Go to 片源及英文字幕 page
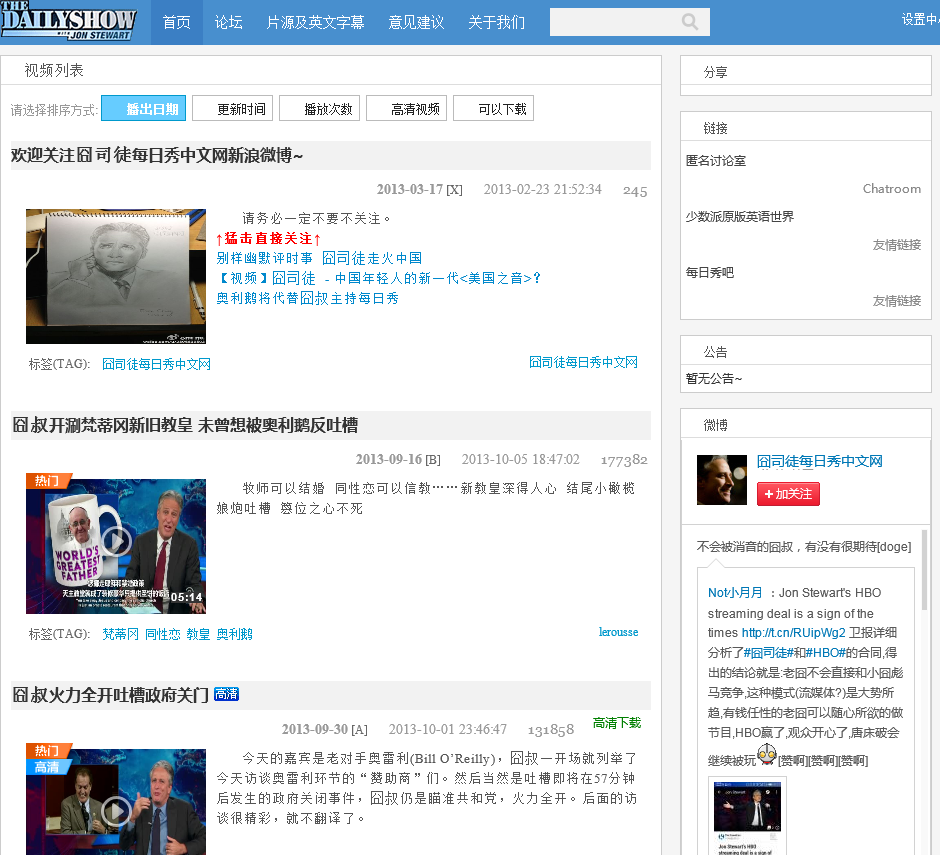The height and width of the screenshot is (855, 940). coord(315,22)
